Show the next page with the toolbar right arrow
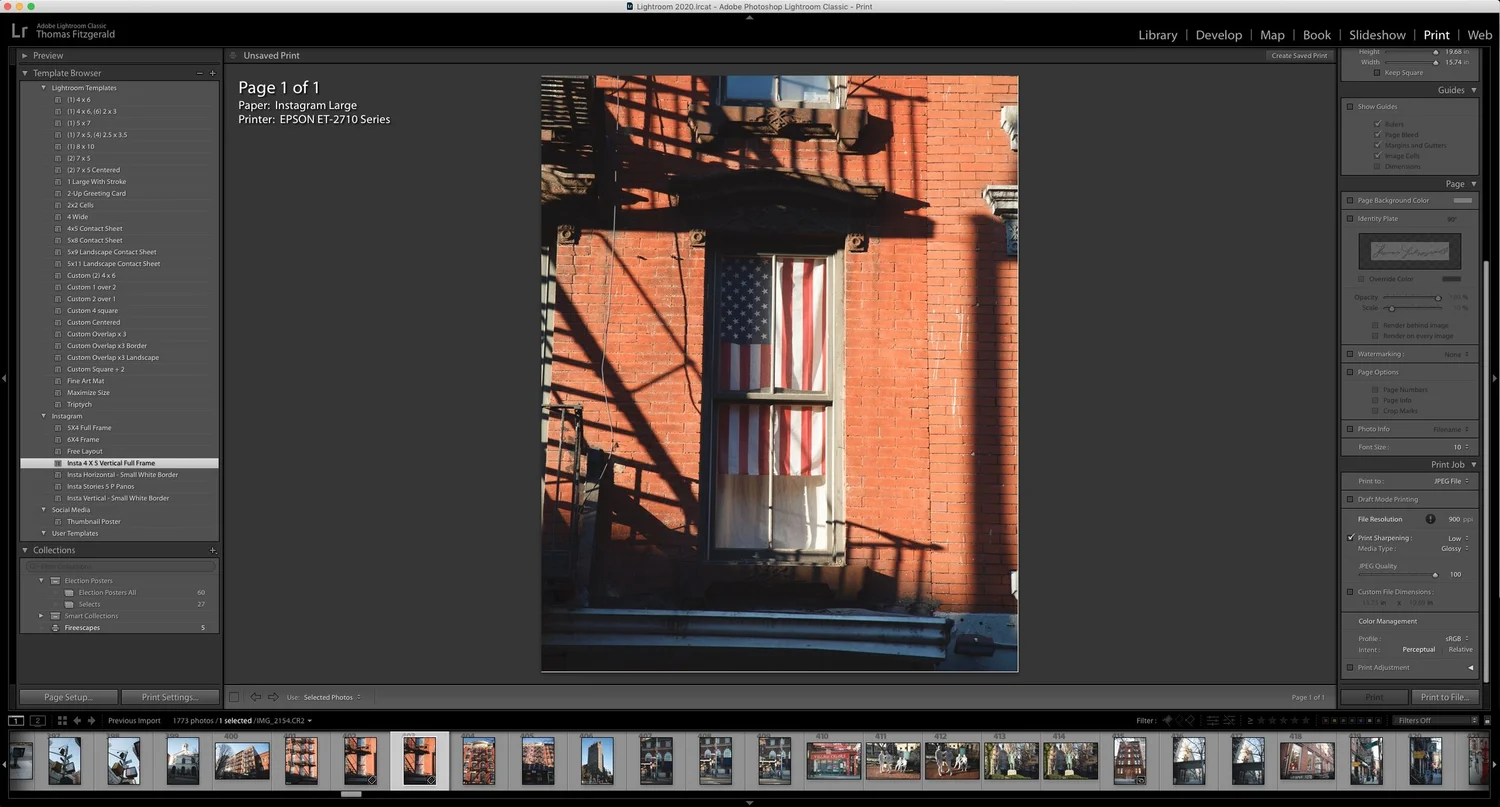Viewport: 1500px width, 807px height. pyautogui.click(x=273, y=697)
